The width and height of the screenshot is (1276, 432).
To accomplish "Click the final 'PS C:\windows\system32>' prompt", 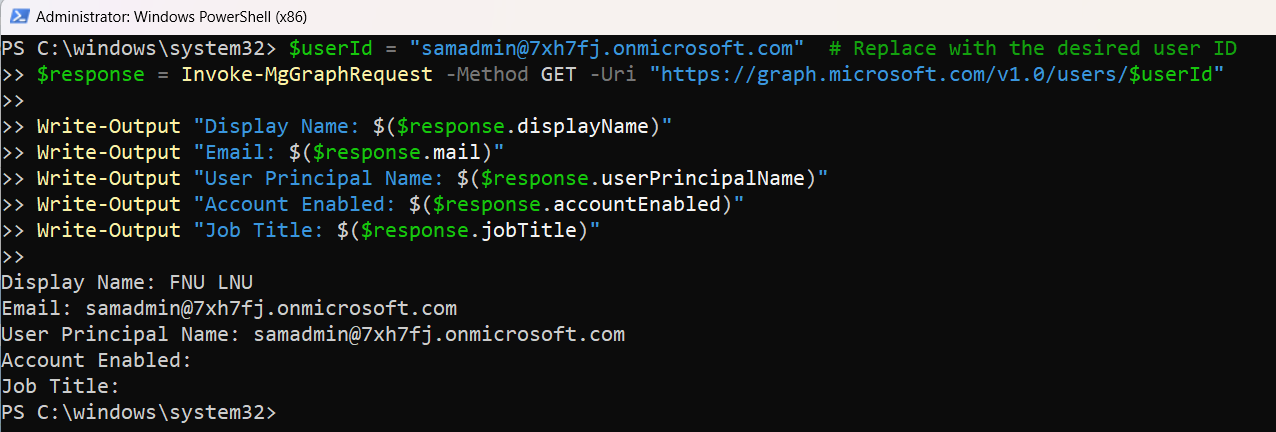I will coord(138,412).
